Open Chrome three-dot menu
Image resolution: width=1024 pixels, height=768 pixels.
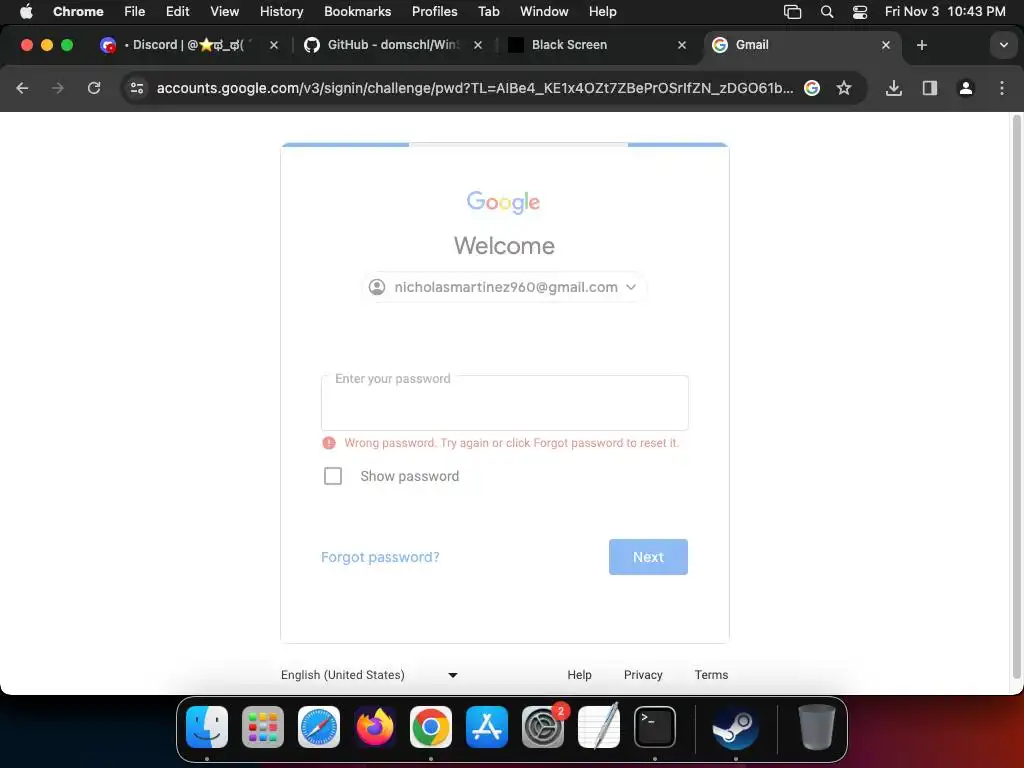1002,88
